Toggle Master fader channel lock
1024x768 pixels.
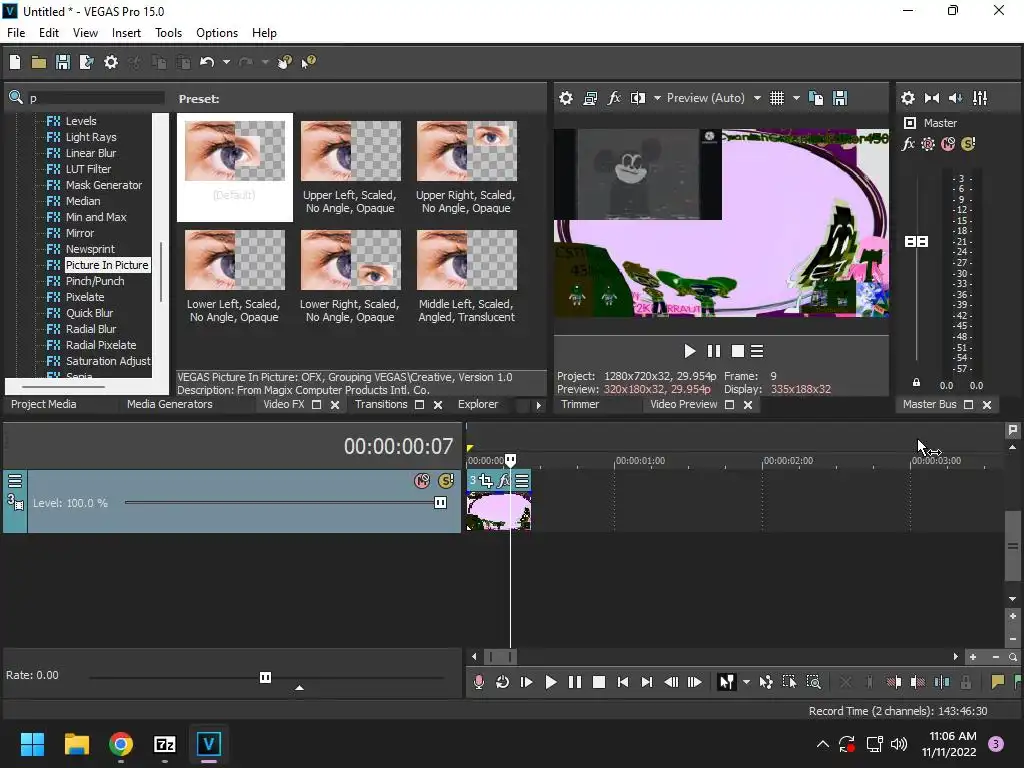point(916,383)
